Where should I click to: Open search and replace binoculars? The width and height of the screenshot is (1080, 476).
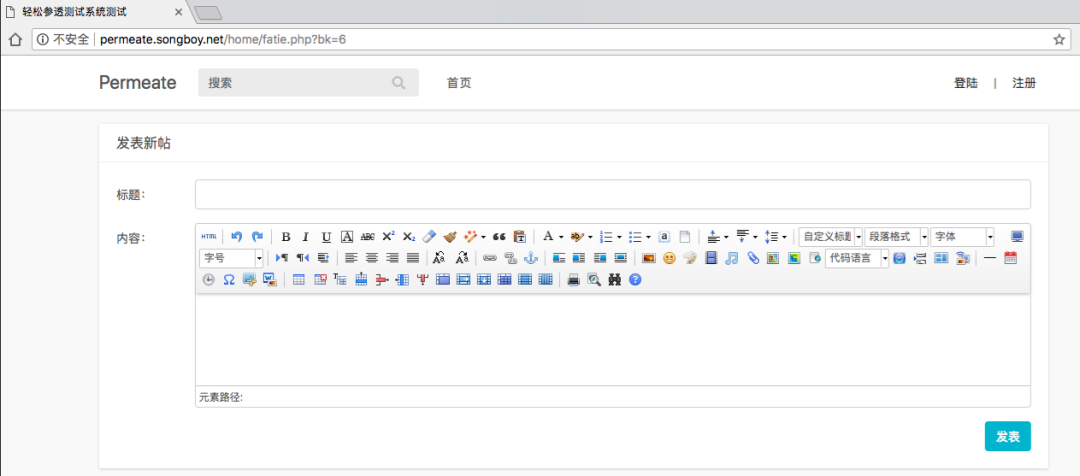point(615,280)
